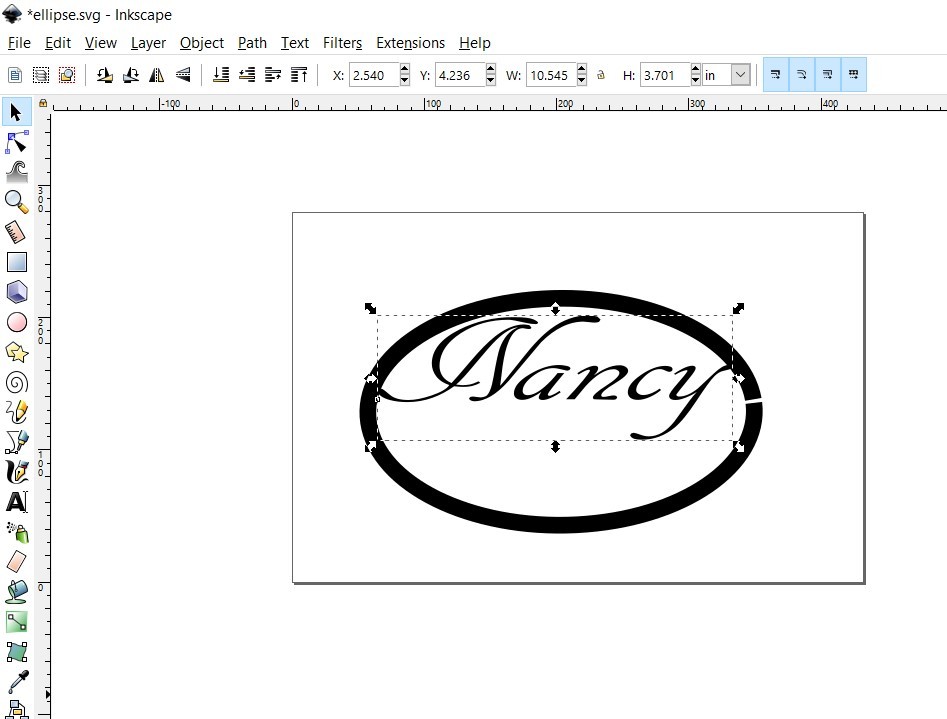Select the Bezier pen tool
Image resolution: width=947 pixels, height=719 pixels.
[16, 442]
